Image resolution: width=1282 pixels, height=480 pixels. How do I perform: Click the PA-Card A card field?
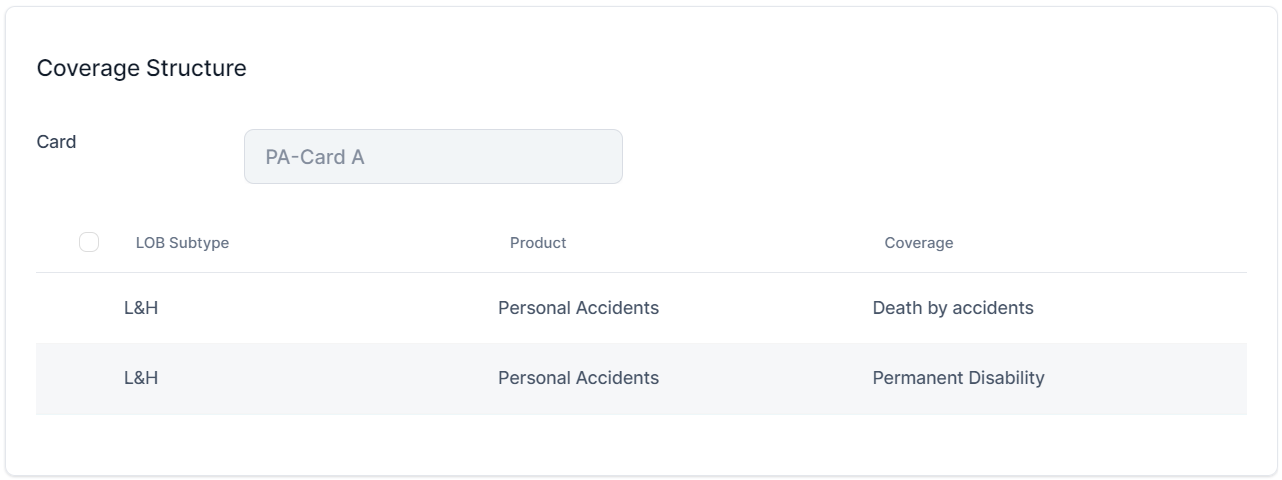pyautogui.click(x=433, y=157)
